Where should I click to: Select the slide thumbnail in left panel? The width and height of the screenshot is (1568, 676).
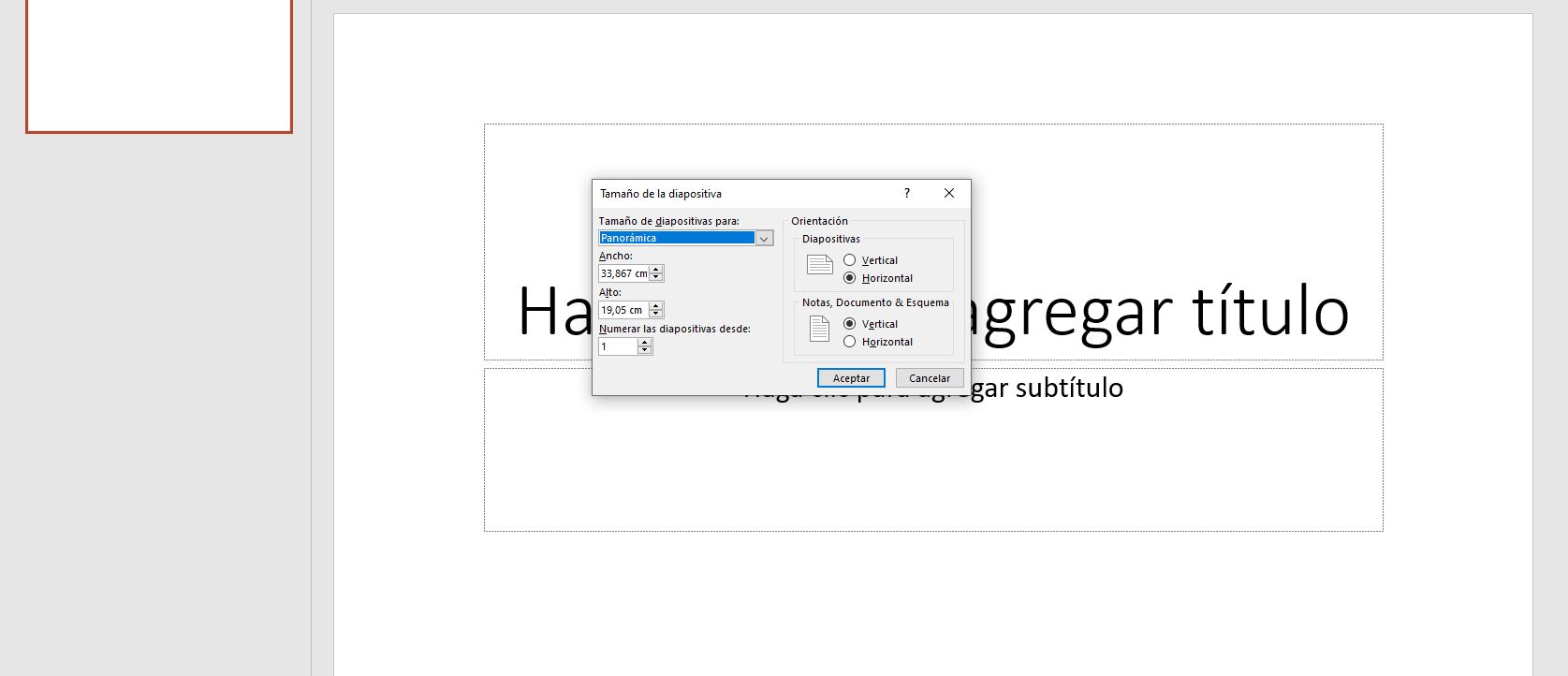[159, 66]
